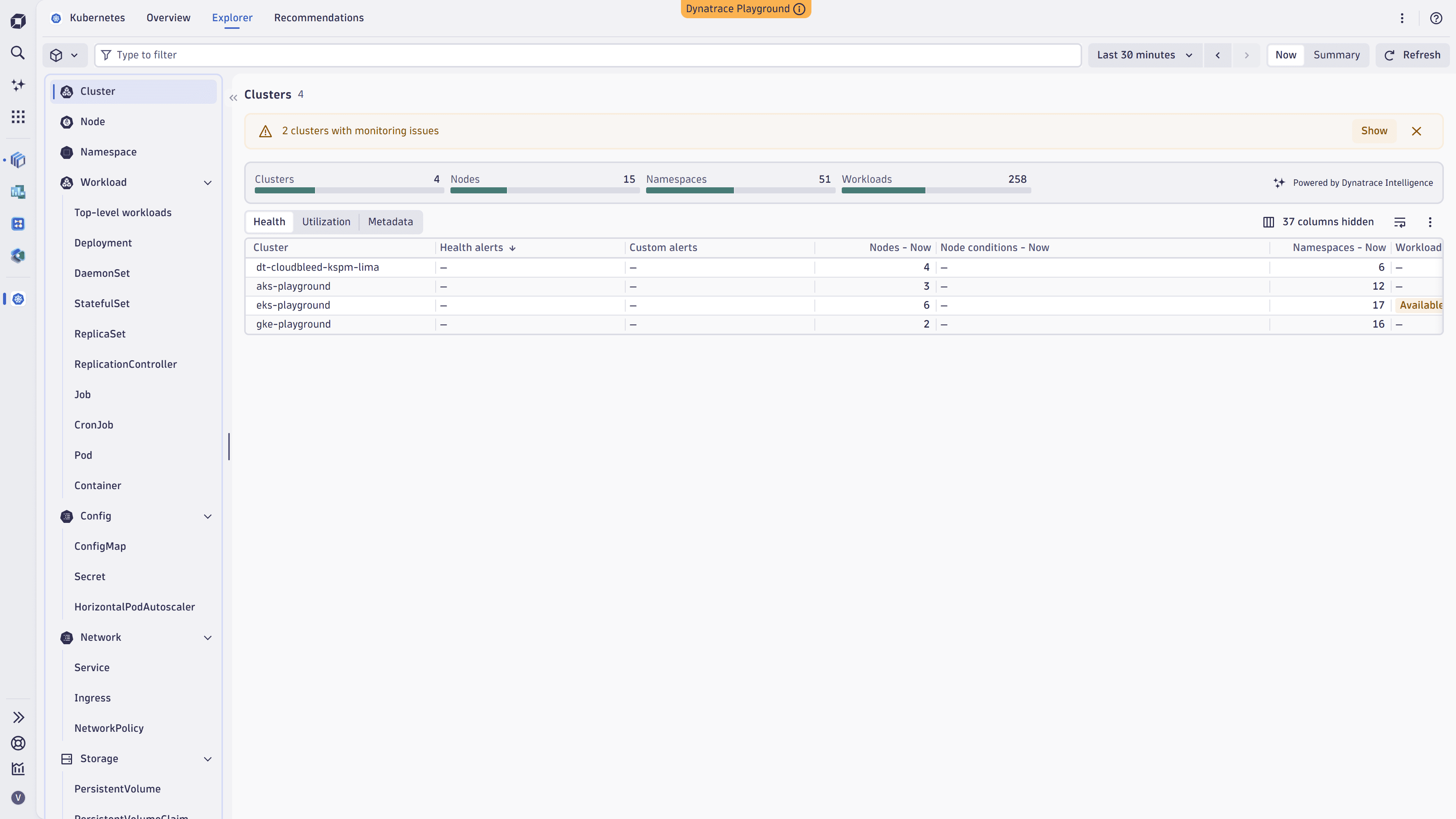Click the Node hexagon icon

point(67,122)
